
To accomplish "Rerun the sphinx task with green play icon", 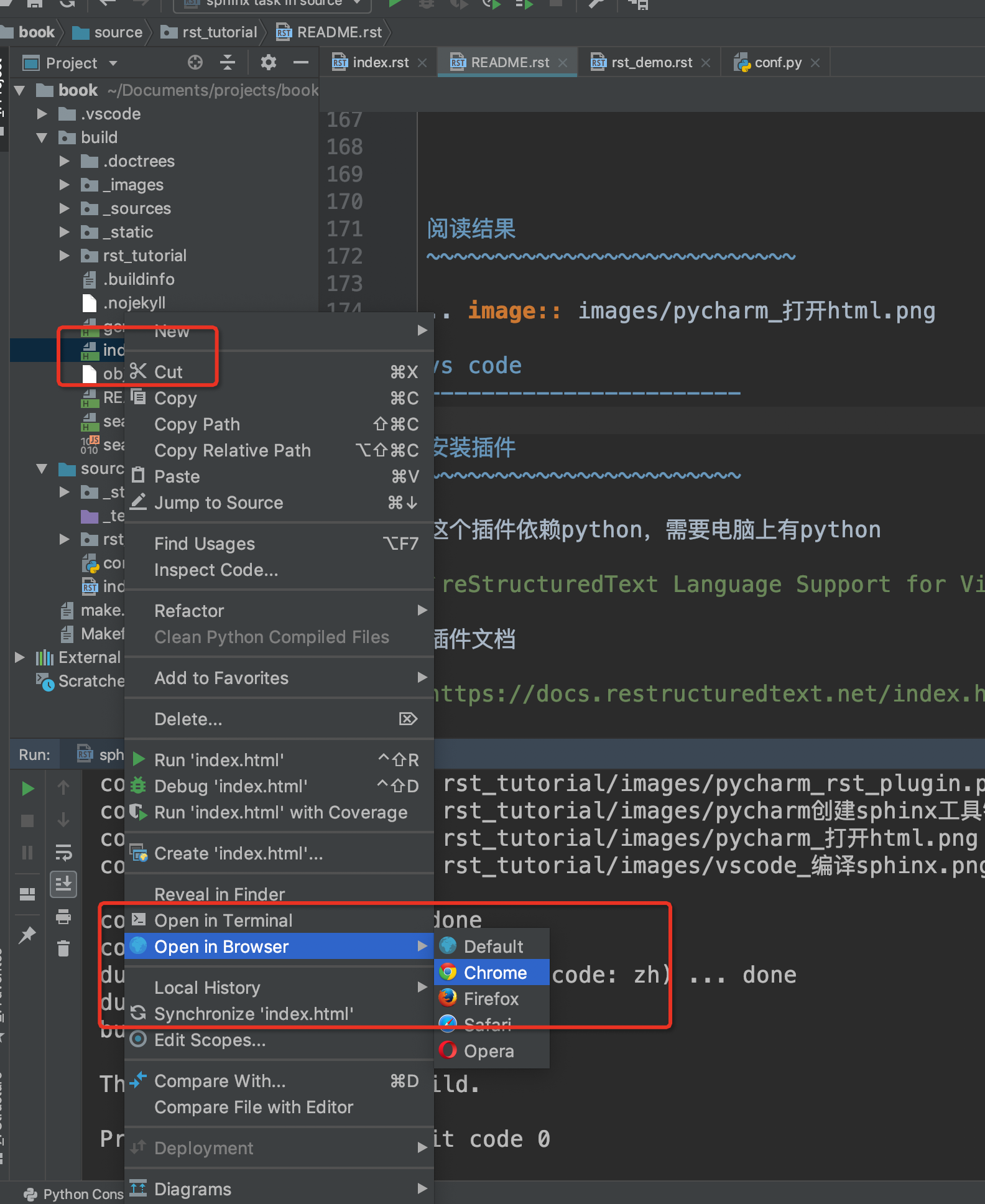I will click(27, 789).
